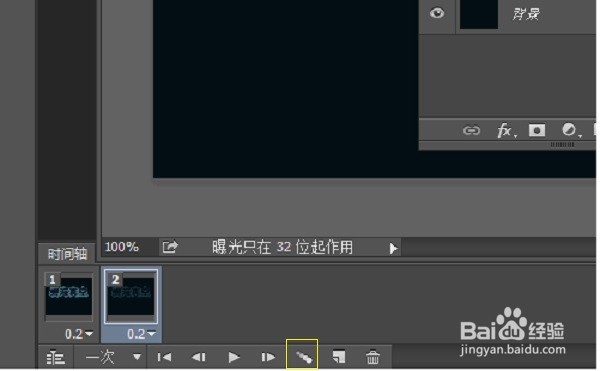600x371 pixels.
Task: Switch to the 时间轴 tab
Action: point(67,254)
